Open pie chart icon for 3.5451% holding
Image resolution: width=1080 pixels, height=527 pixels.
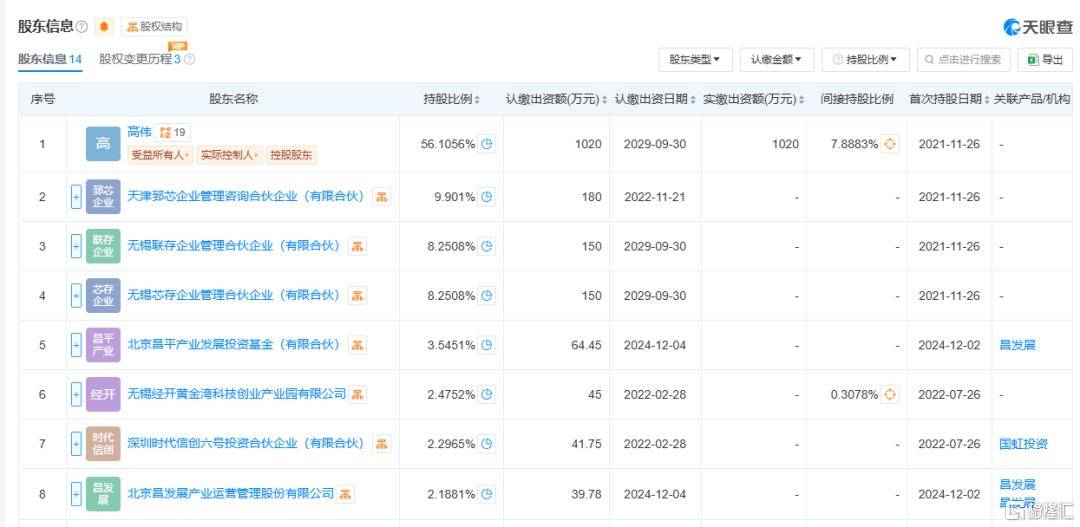coord(487,345)
